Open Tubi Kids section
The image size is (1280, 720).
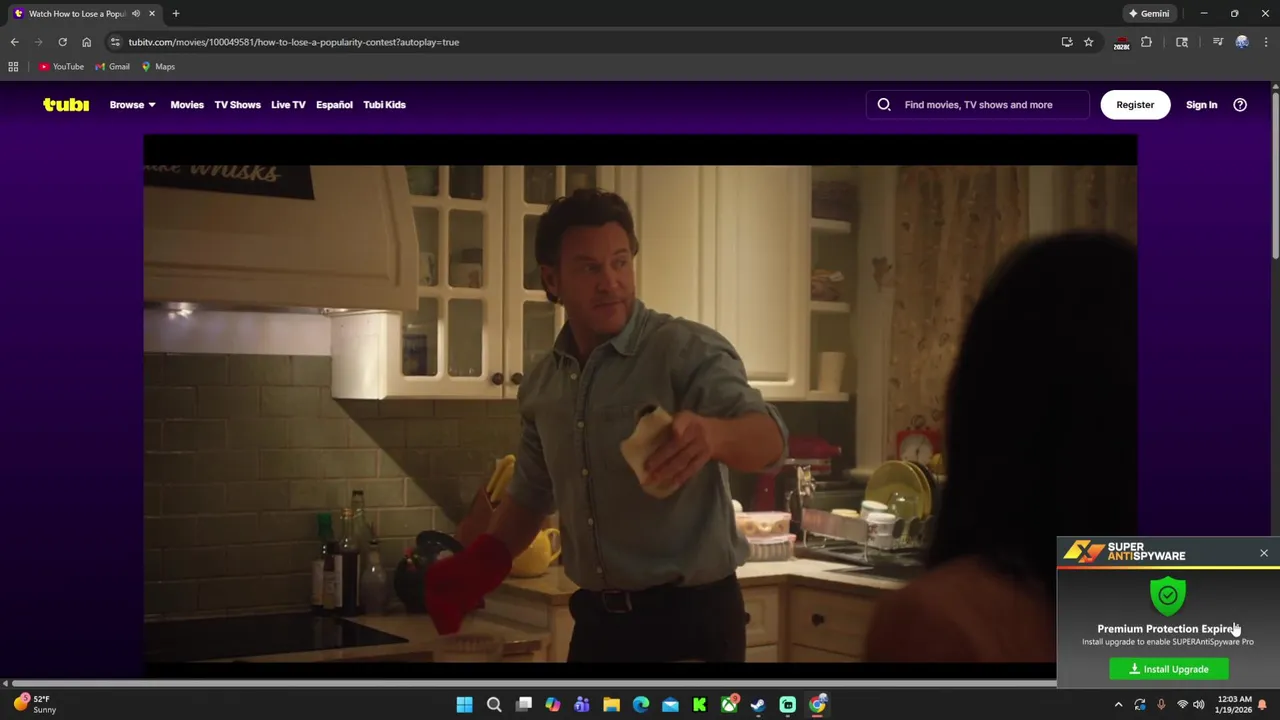click(384, 104)
